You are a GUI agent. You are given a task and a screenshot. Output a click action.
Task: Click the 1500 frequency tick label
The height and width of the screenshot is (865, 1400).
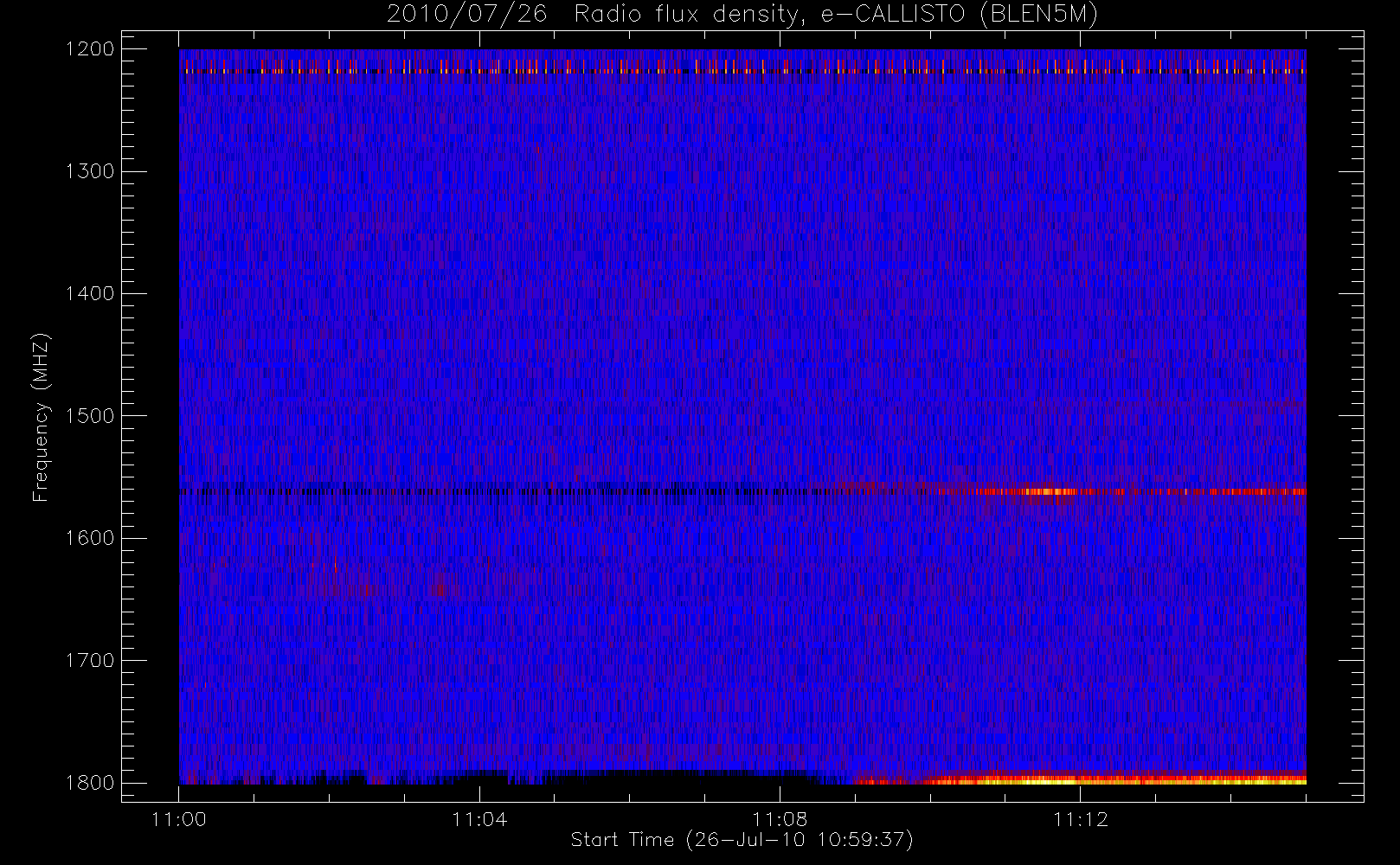[90, 415]
